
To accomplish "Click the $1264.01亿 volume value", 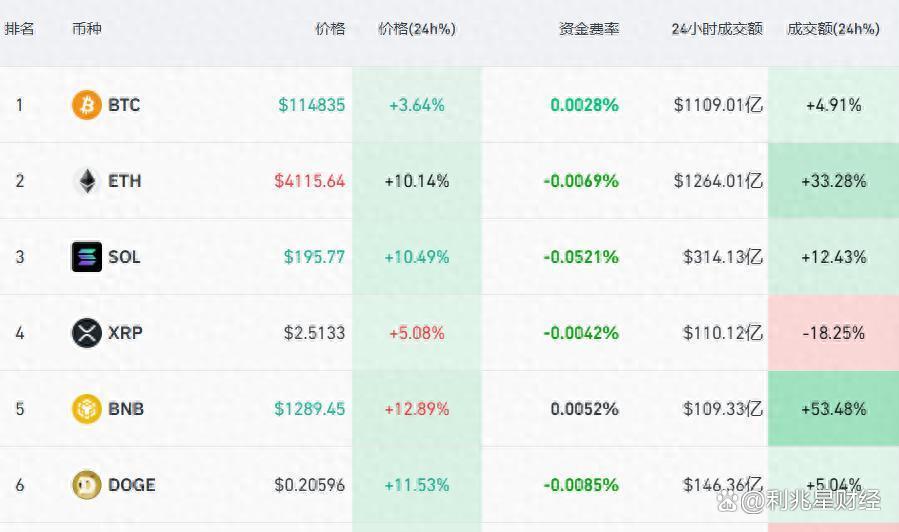I will click(x=718, y=181).
